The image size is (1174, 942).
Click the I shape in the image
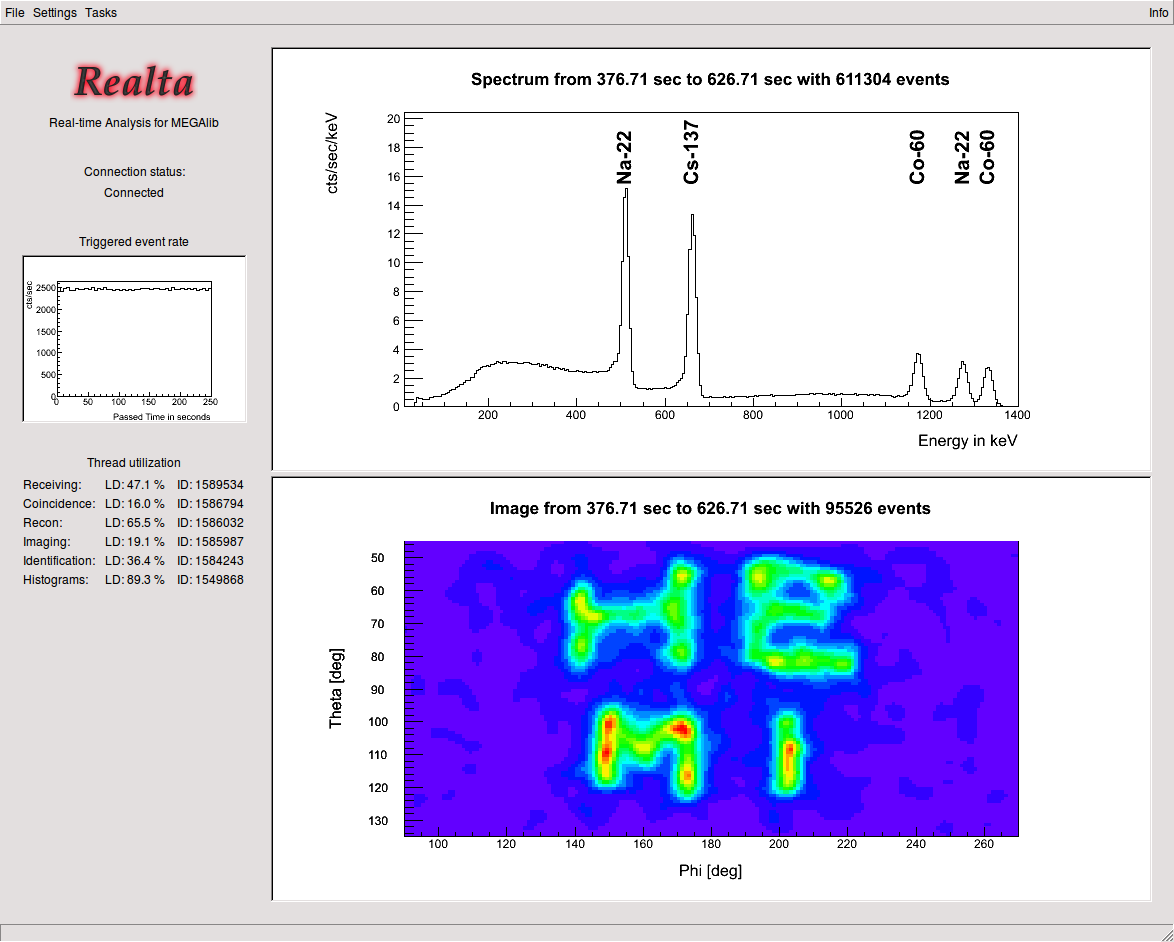coord(787,753)
